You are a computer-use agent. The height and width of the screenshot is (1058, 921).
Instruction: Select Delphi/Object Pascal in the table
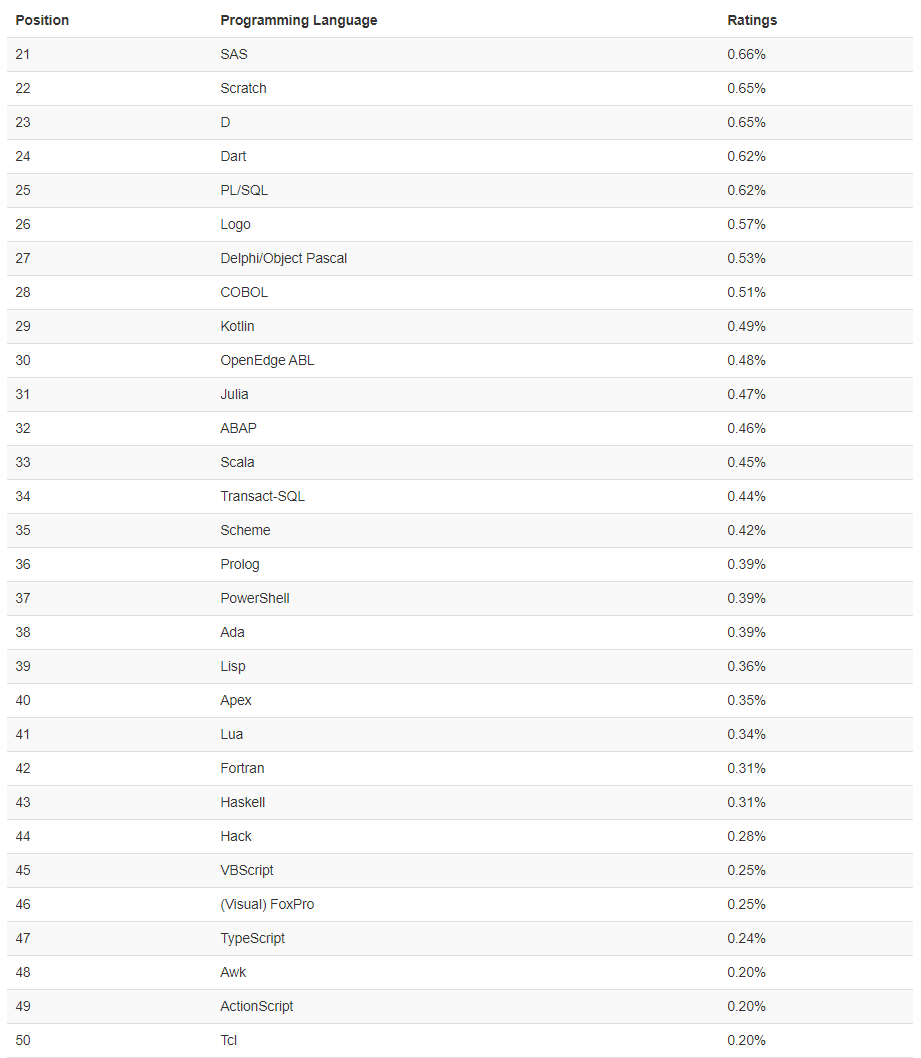coord(283,258)
